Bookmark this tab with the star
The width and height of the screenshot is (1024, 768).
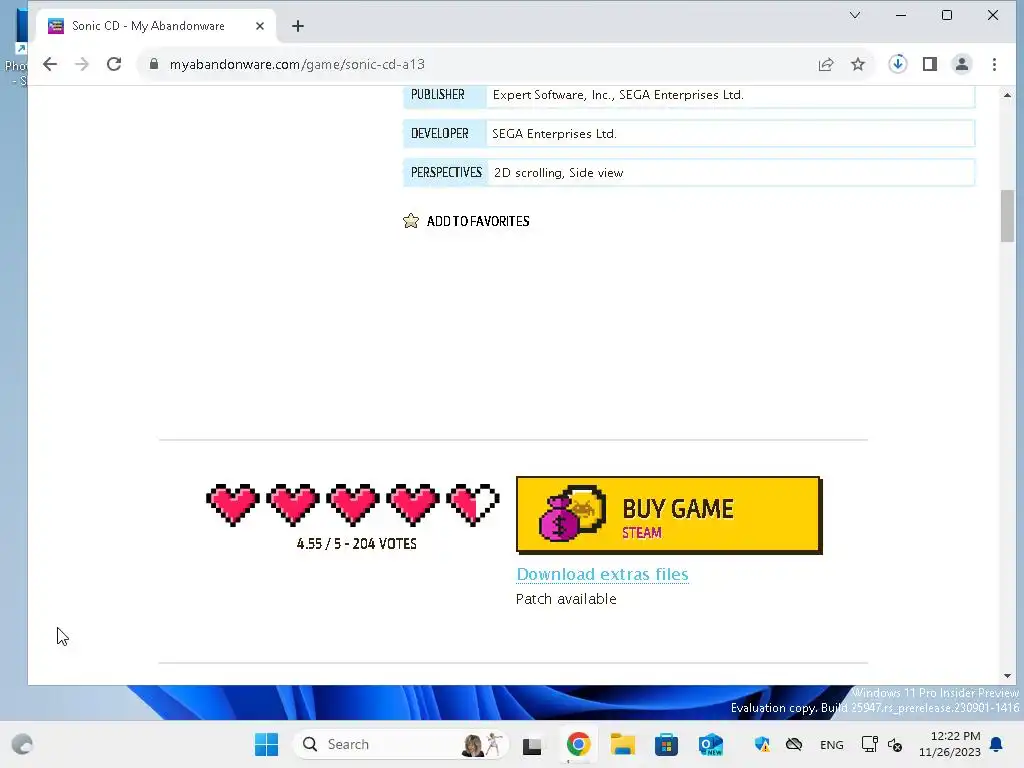tap(858, 64)
